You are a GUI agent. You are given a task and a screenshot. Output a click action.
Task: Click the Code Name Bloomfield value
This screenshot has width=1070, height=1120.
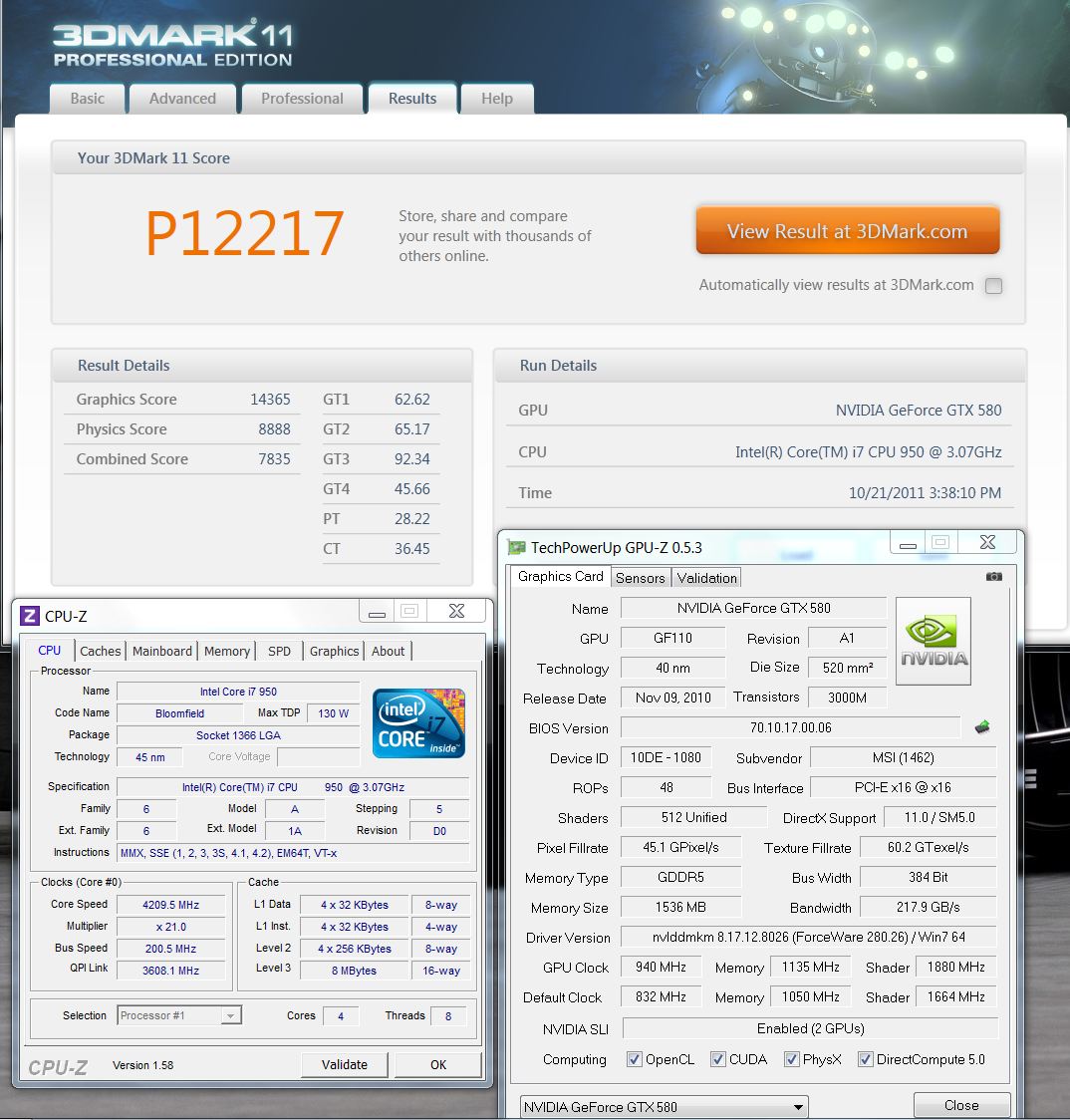(180, 713)
